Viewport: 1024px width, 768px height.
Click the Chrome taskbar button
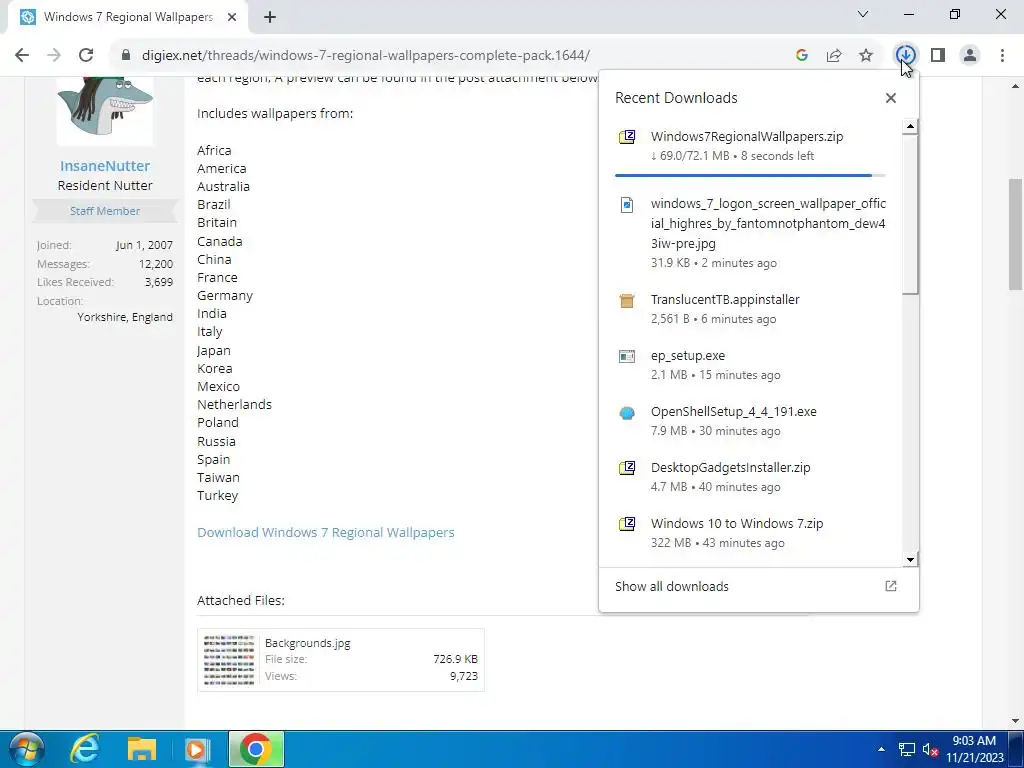click(256, 750)
